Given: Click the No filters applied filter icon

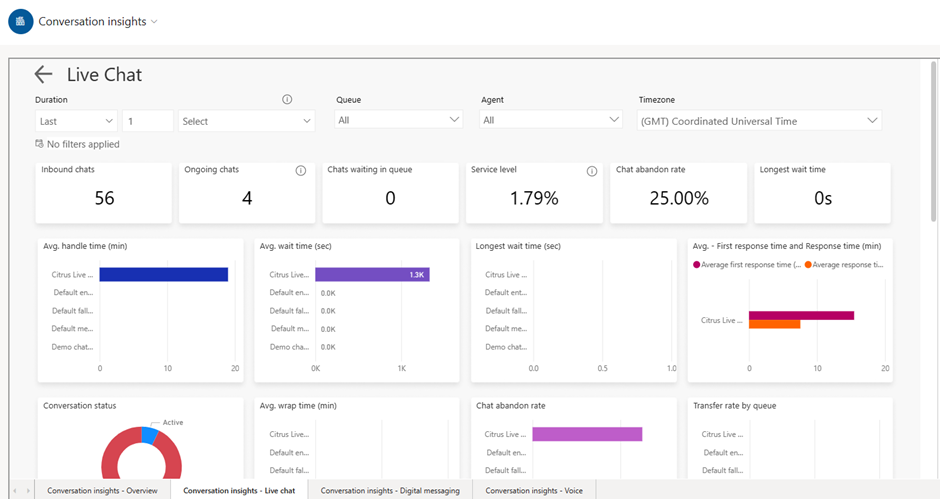Looking at the screenshot, I should 39,144.
